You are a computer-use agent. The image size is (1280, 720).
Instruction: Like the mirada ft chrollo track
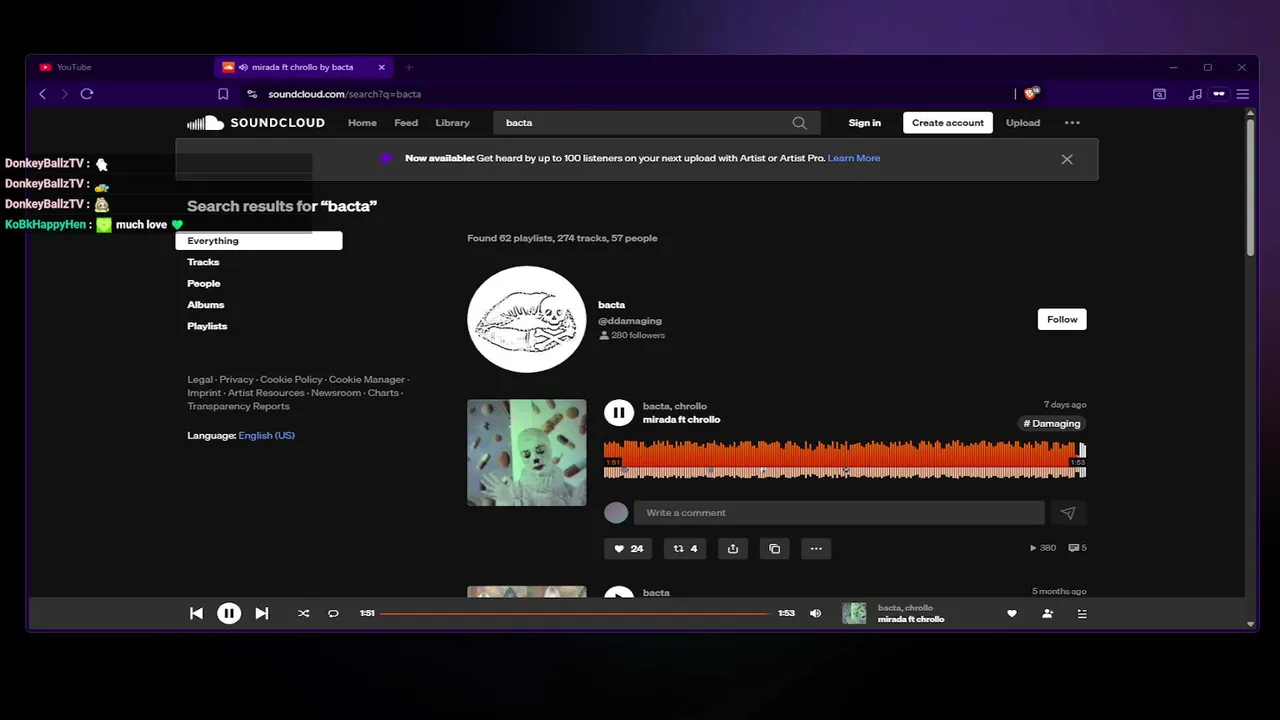point(628,548)
